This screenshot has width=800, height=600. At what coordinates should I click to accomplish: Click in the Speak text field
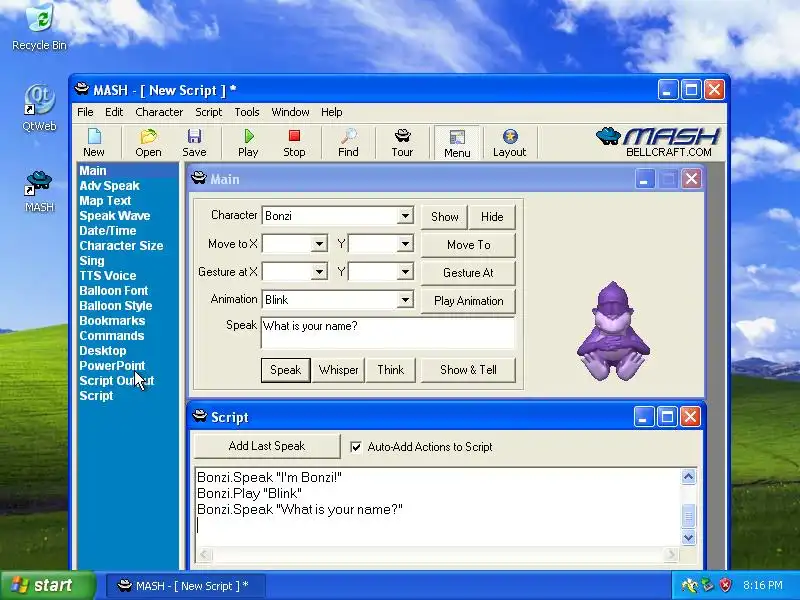pos(388,333)
